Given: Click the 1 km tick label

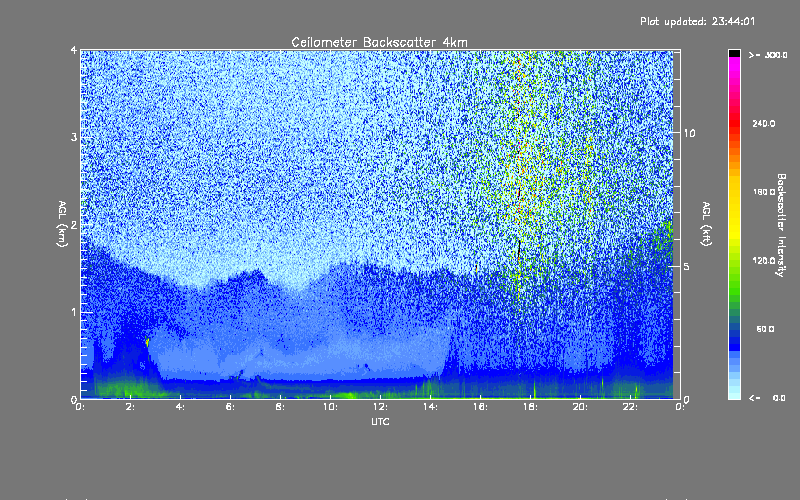Looking at the screenshot, I should 74,312.
